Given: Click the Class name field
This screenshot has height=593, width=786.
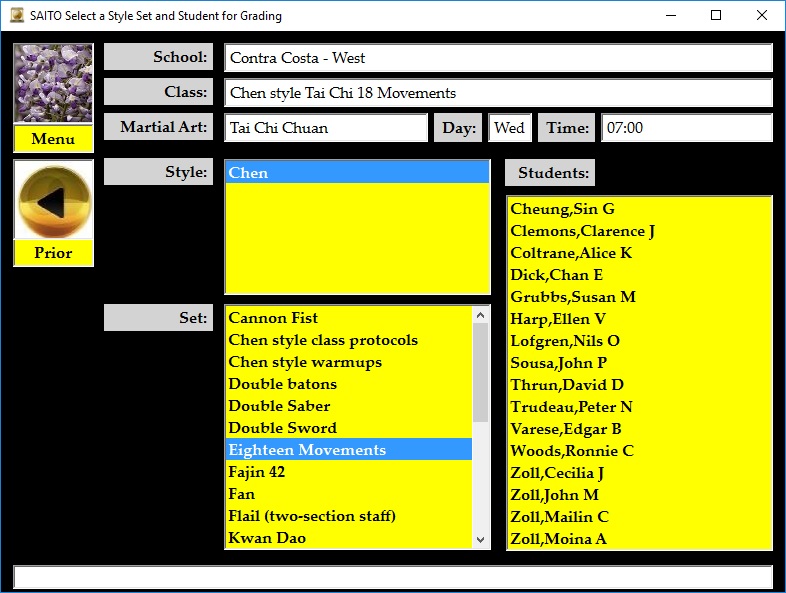Looking at the screenshot, I should tap(498, 93).
